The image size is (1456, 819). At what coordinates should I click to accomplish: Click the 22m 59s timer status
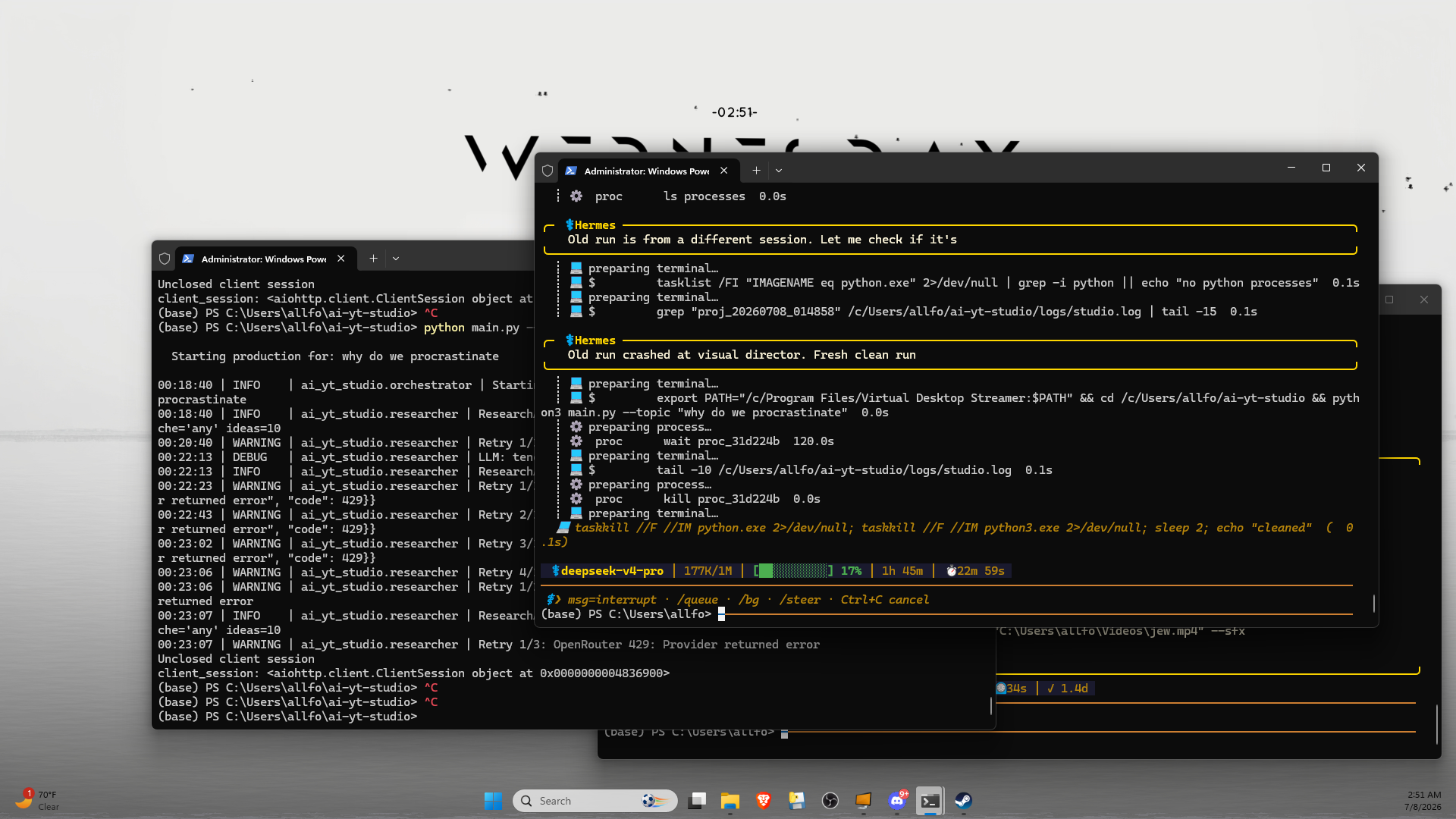click(x=975, y=571)
